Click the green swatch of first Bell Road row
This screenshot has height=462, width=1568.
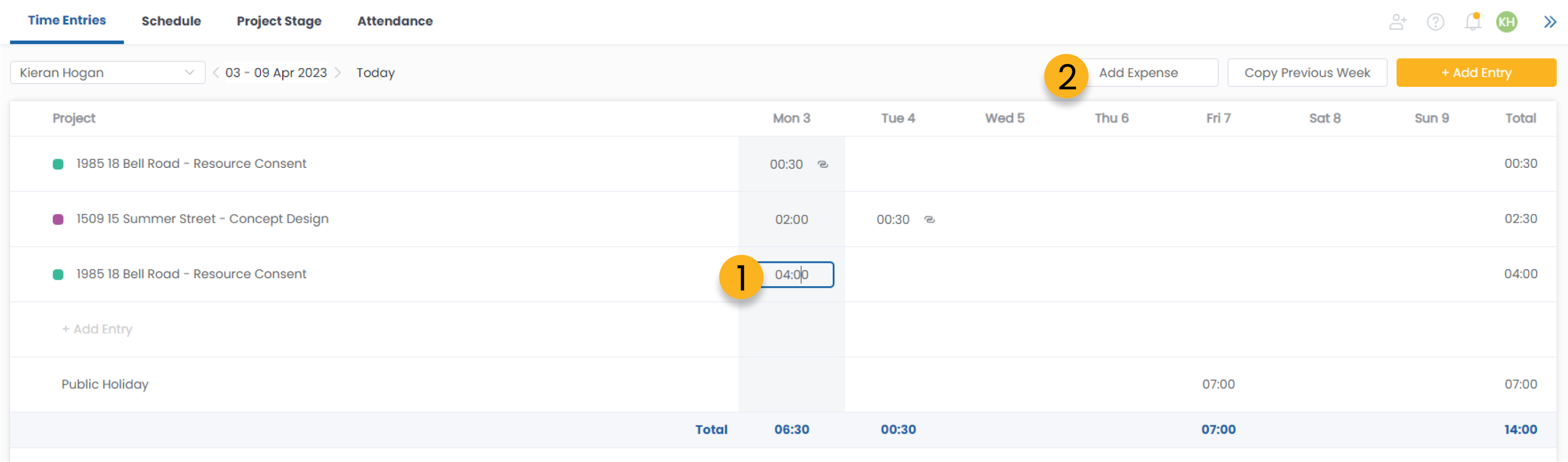(x=58, y=164)
